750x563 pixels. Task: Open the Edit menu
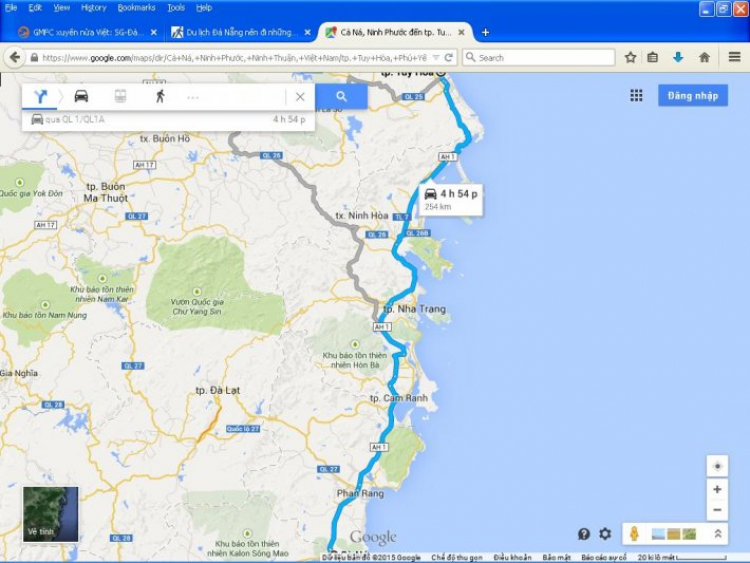[x=35, y=8]
